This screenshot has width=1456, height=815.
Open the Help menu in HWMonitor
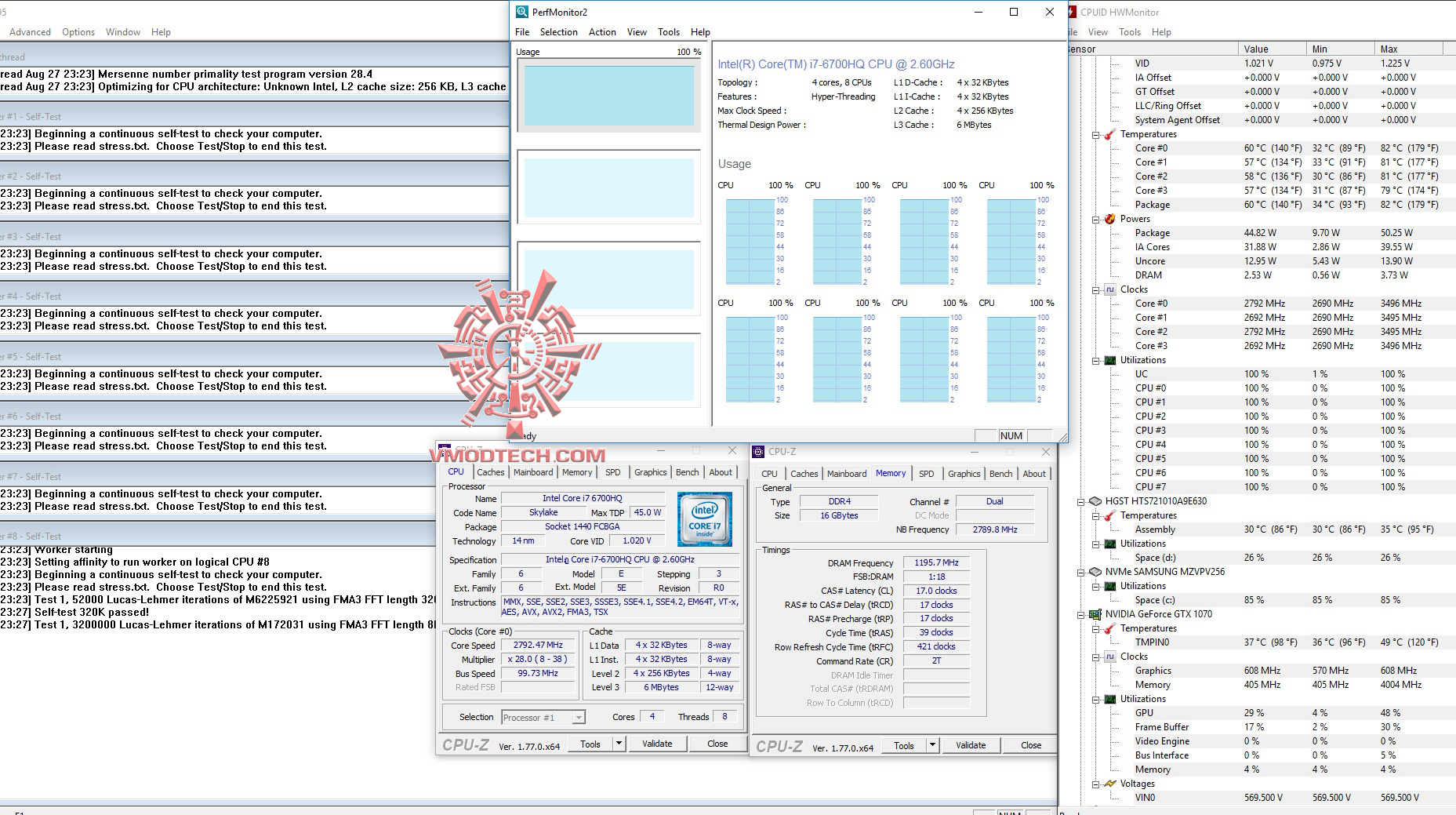coord(1161,32)
